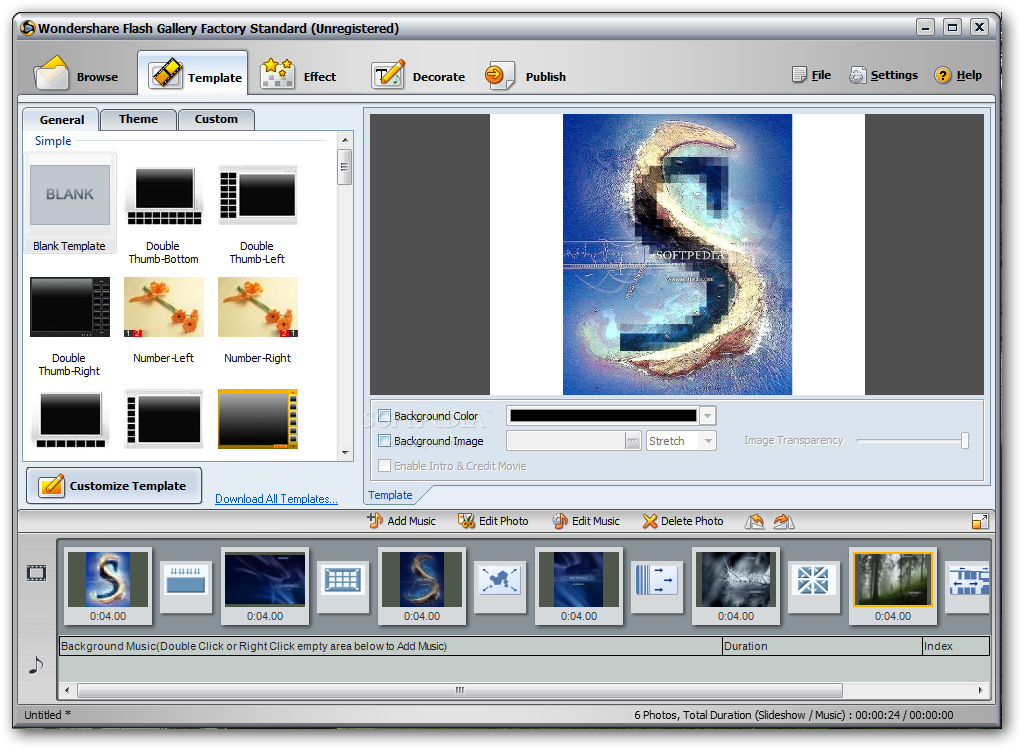Select the dark blue second slide

pyautogui.click(x=265, y=585)
